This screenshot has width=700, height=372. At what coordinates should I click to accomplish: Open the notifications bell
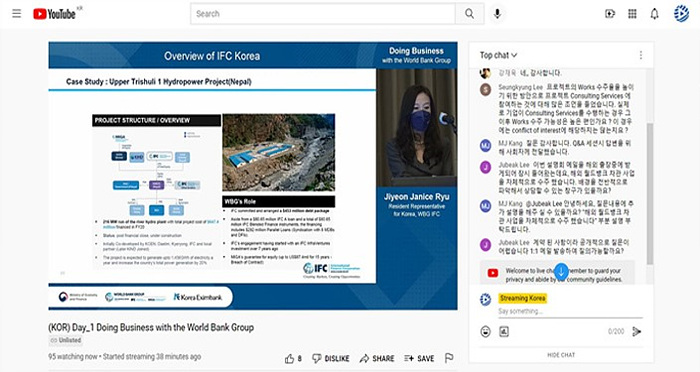pyautogui.click(x=654, y=14)
